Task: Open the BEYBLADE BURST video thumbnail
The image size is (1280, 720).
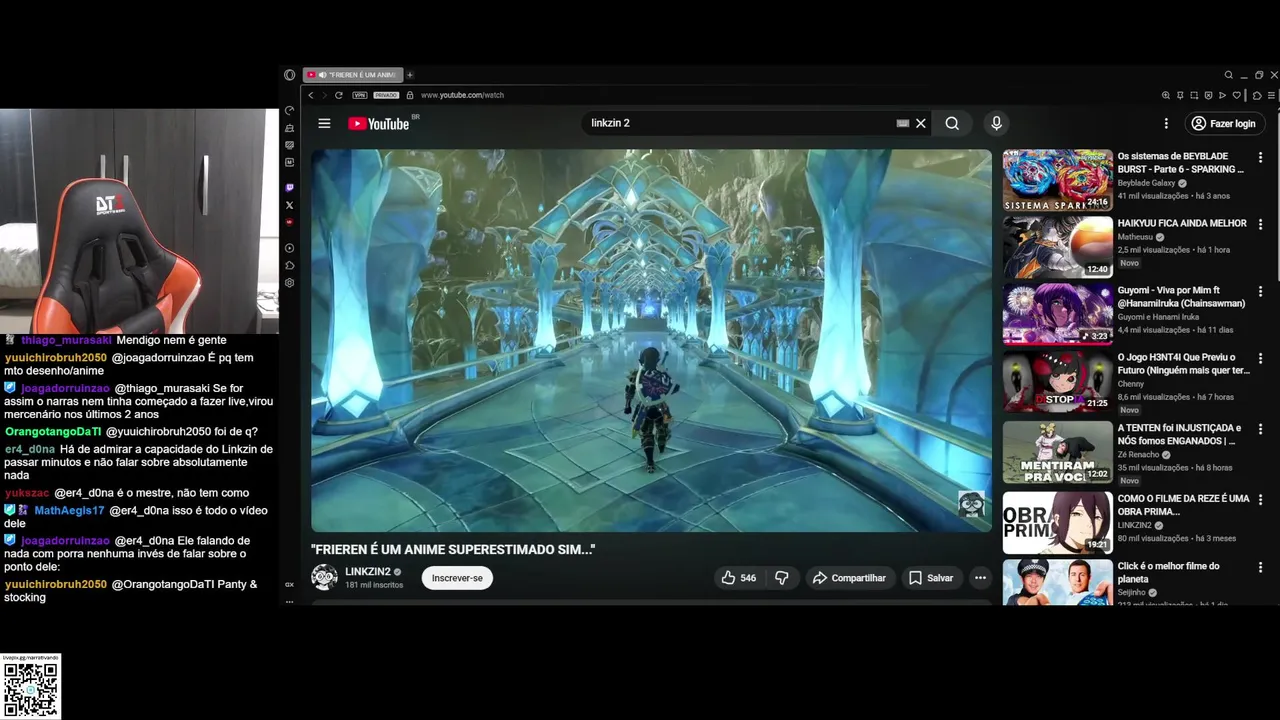Action: tap(1058, 180)
